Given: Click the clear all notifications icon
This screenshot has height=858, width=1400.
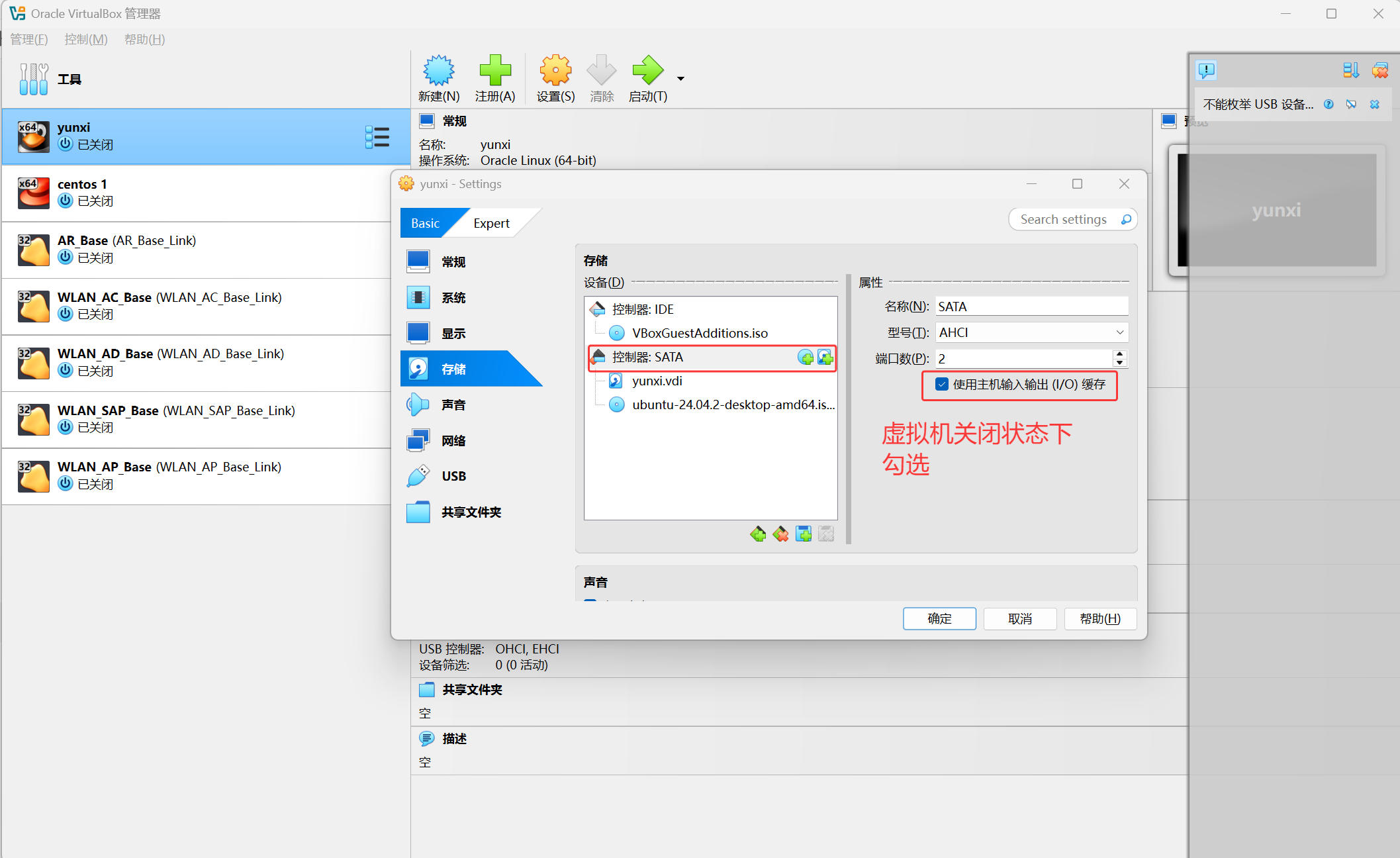Looking at the screenshot, I should (x=1380, y=70).
